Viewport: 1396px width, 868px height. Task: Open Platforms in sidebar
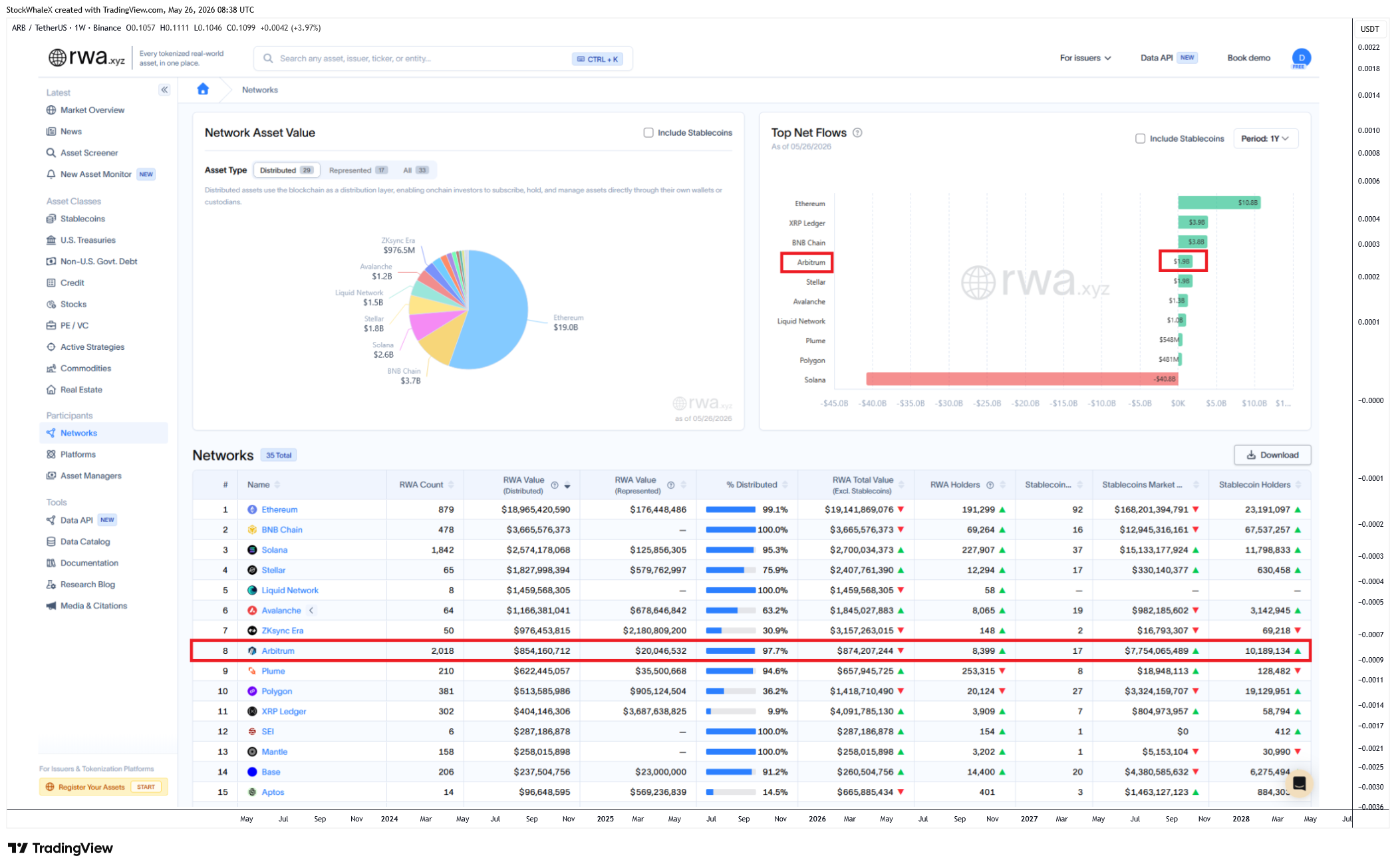click(x=78, y=454)
